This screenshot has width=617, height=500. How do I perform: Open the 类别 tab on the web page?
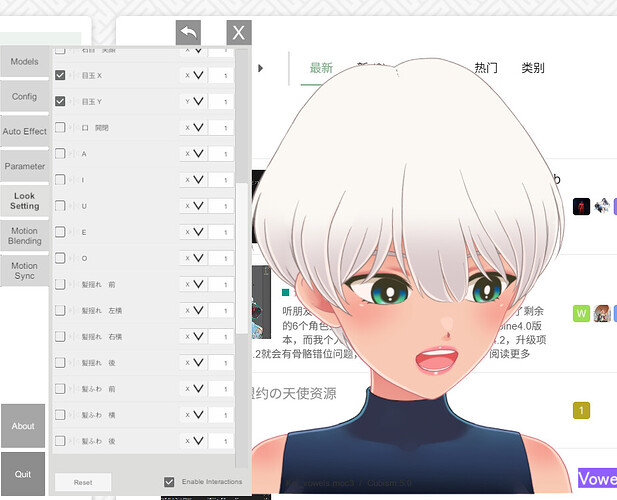[x=533, y=68]
